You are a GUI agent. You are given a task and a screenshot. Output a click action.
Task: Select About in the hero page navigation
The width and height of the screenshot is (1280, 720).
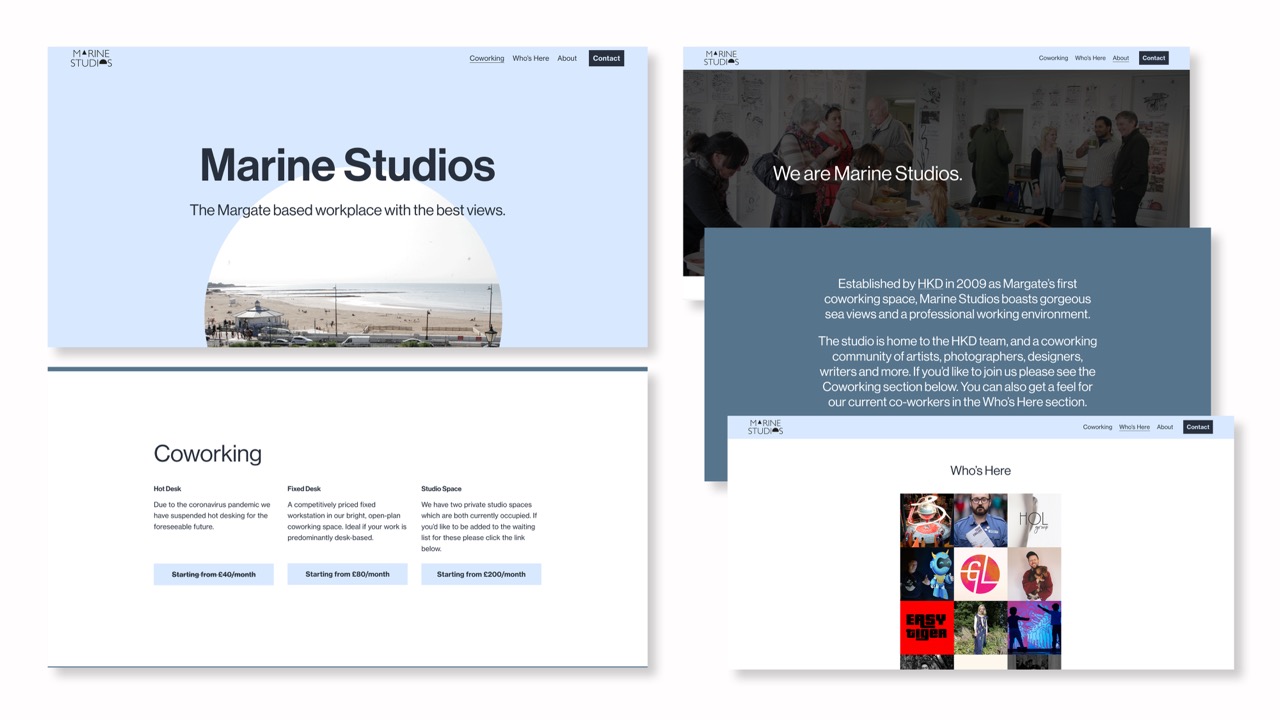tap(567, 58)
